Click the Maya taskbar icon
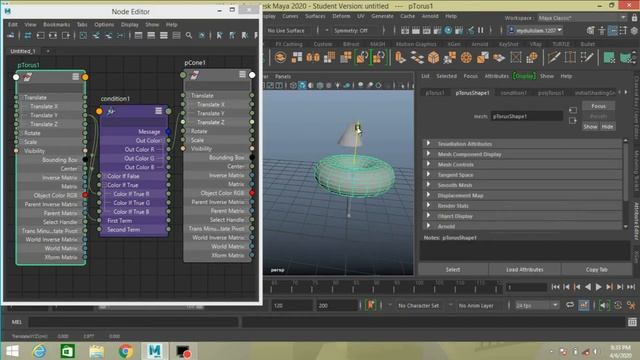Screen dimensions: 640x360 click(154, 351)
